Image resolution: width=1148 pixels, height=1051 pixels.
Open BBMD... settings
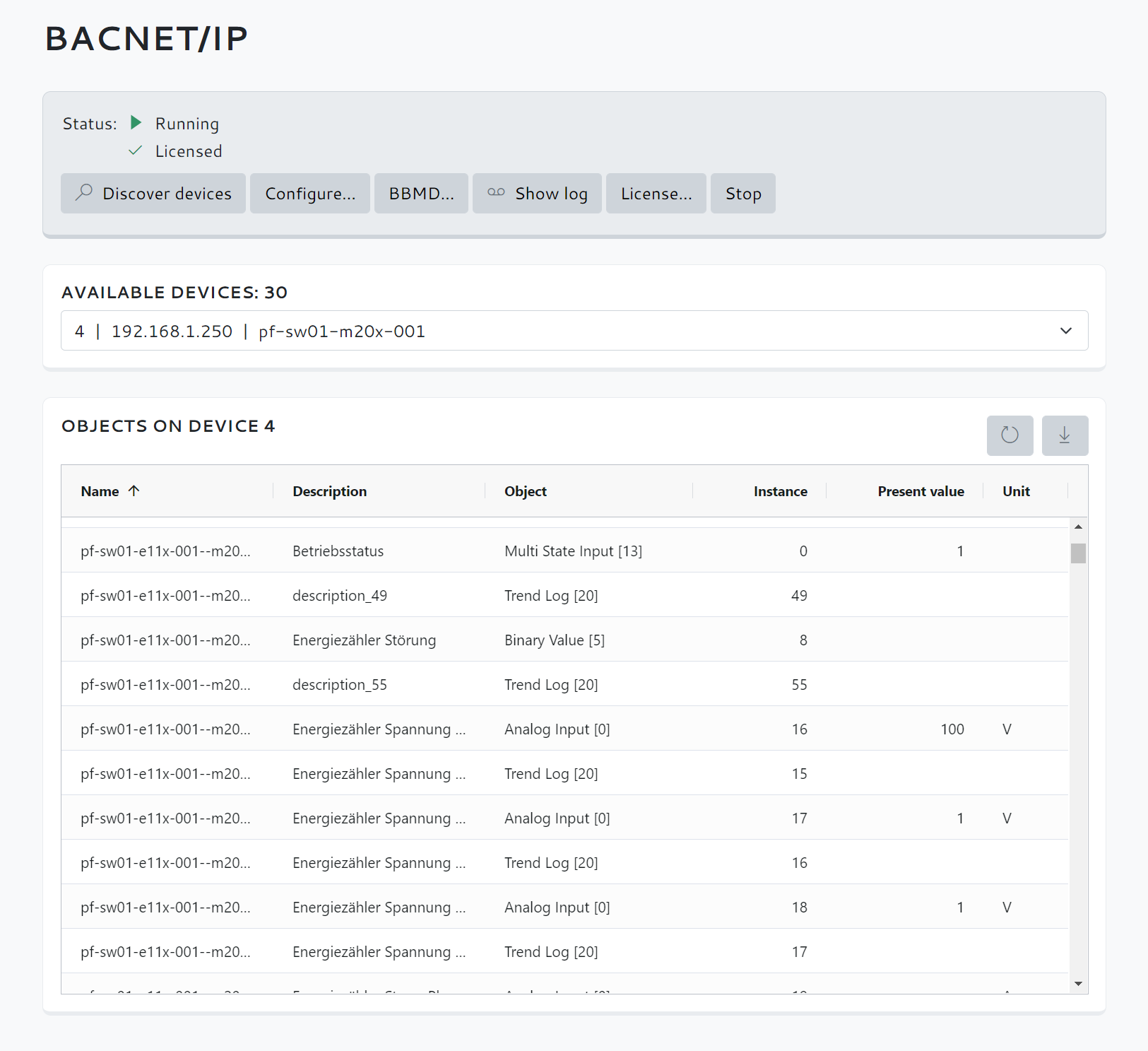[x=421, y=194]
